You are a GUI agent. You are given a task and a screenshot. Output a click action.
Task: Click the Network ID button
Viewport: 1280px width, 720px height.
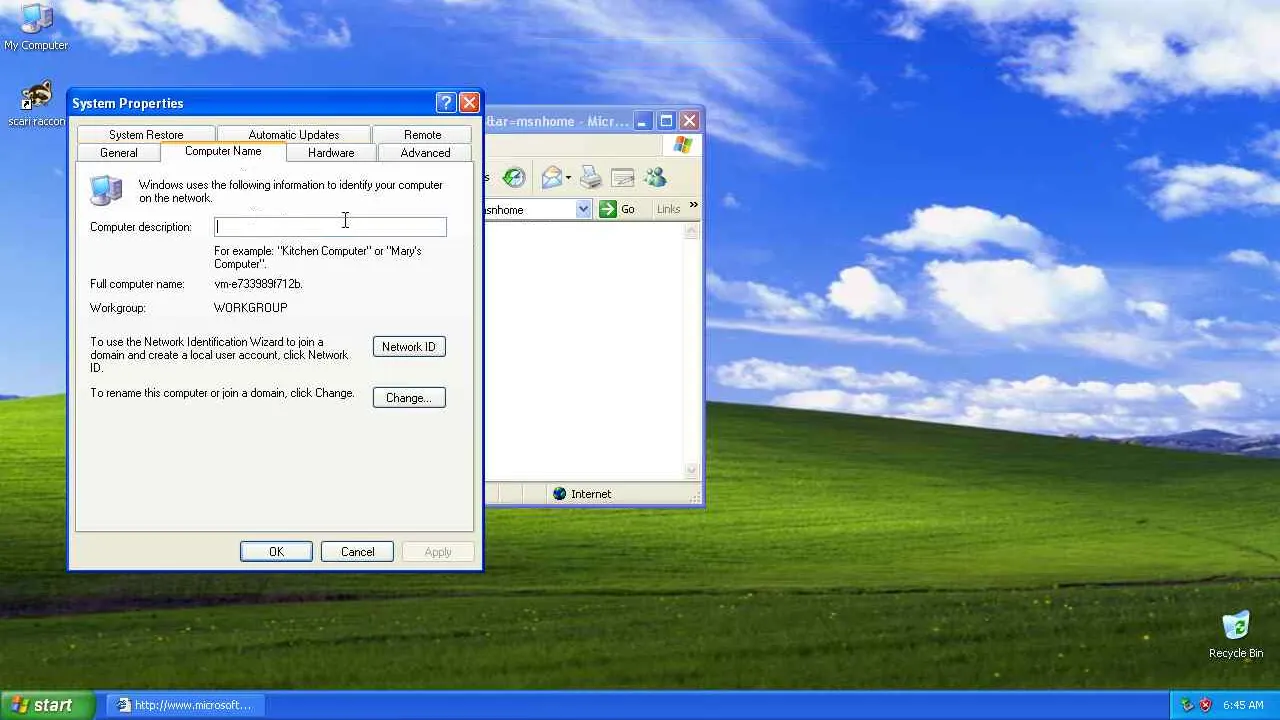409,347
